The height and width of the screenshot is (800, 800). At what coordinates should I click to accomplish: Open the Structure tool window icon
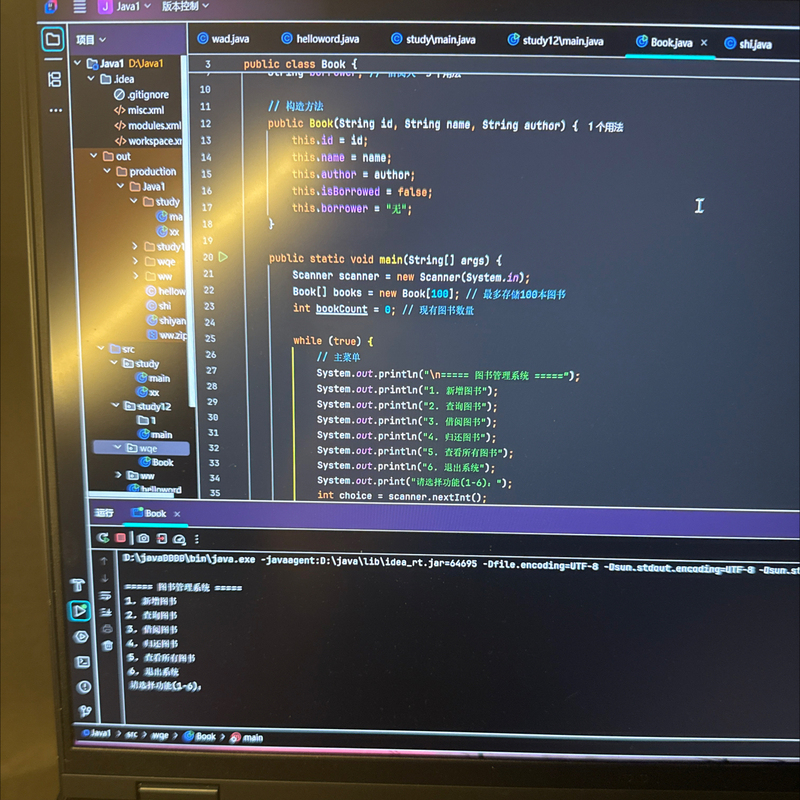[x=54, y=80]
